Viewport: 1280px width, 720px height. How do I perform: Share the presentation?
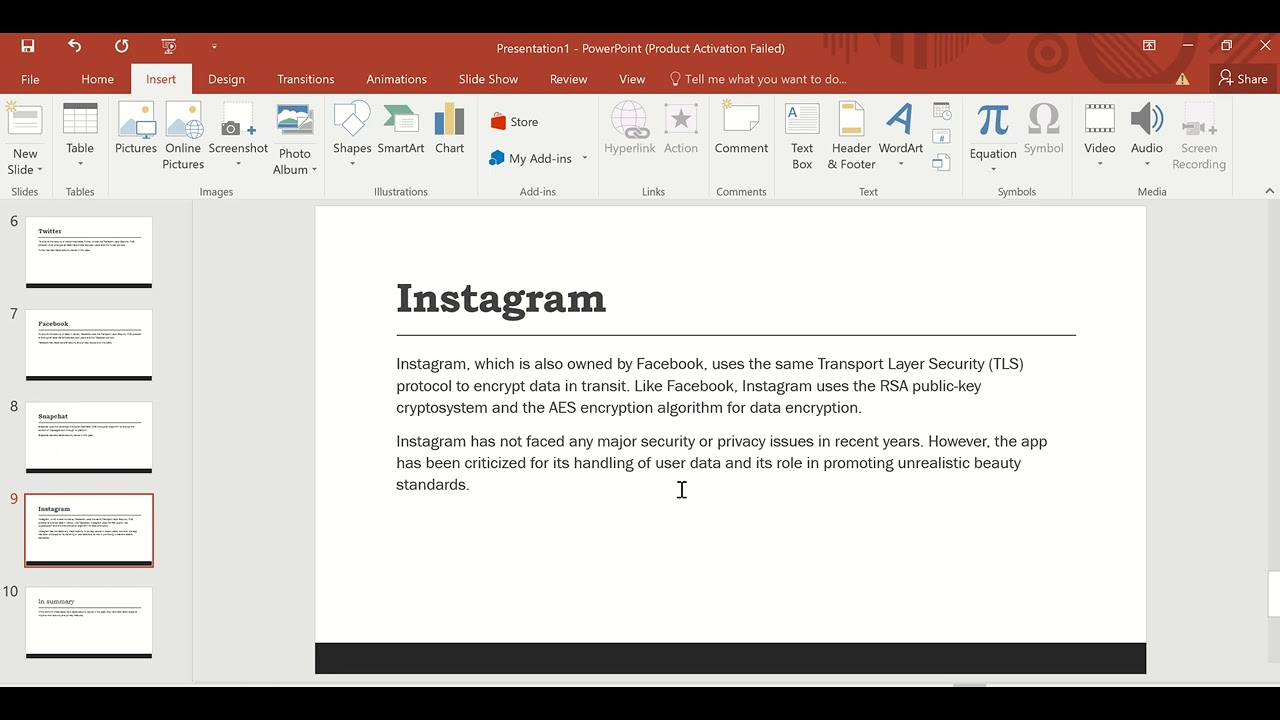pyautogui.click(x=1243, y=79)
